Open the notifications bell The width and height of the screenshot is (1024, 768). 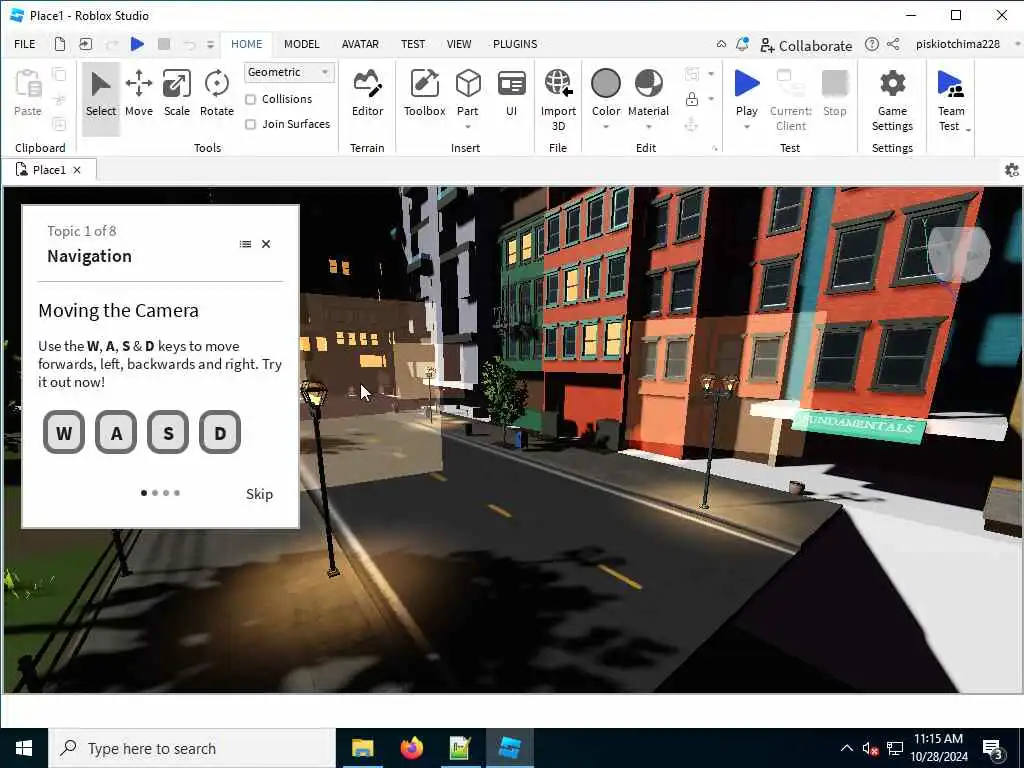pyautogui.click(x=742, y=44)
